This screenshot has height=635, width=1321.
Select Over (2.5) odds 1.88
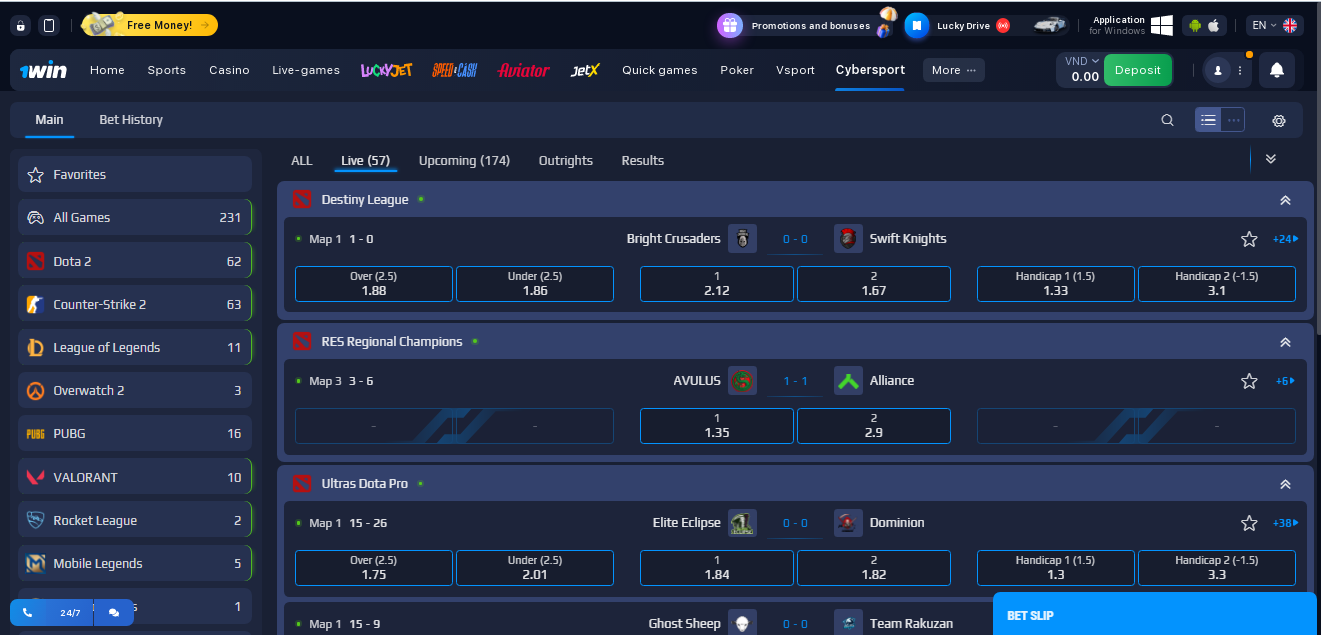pos(373,284)
